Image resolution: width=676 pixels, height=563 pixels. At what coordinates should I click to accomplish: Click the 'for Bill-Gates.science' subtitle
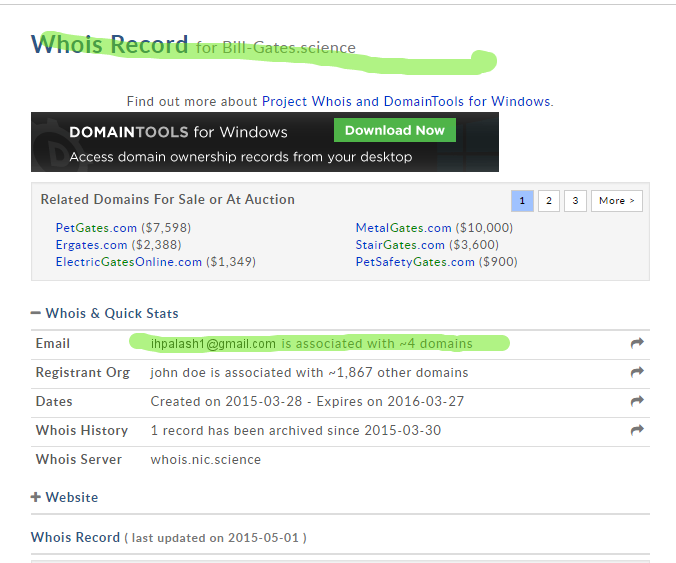point(276,47)
